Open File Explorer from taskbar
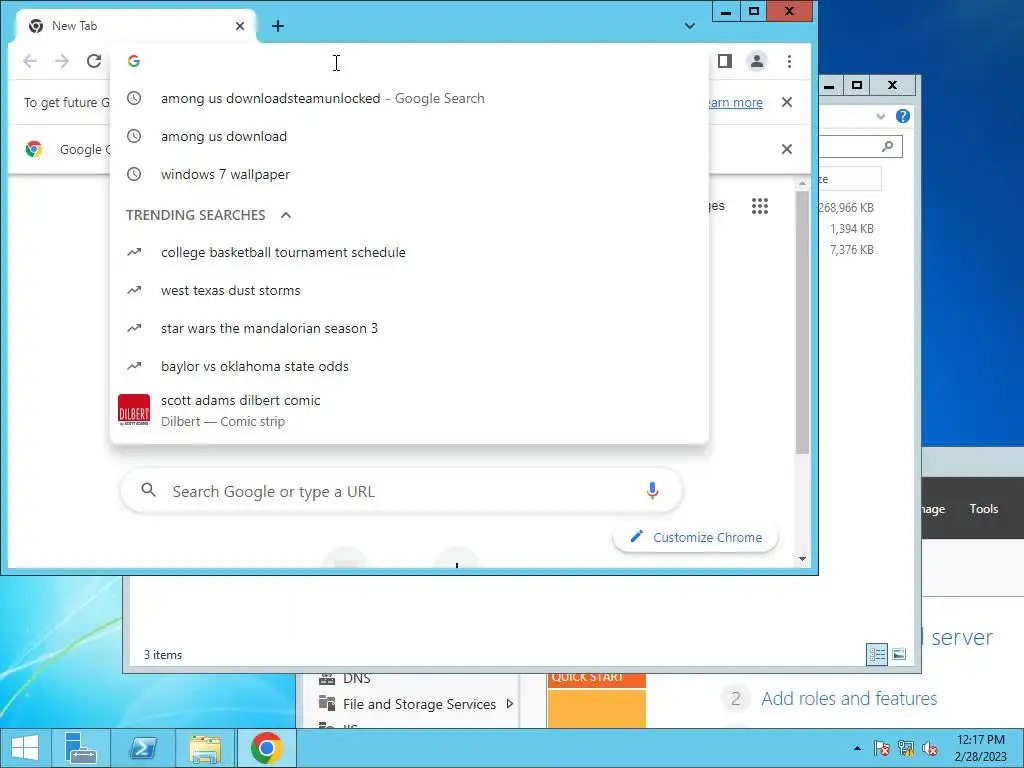Viewport: 1024px width, 768px height. (x=204, y=748)
